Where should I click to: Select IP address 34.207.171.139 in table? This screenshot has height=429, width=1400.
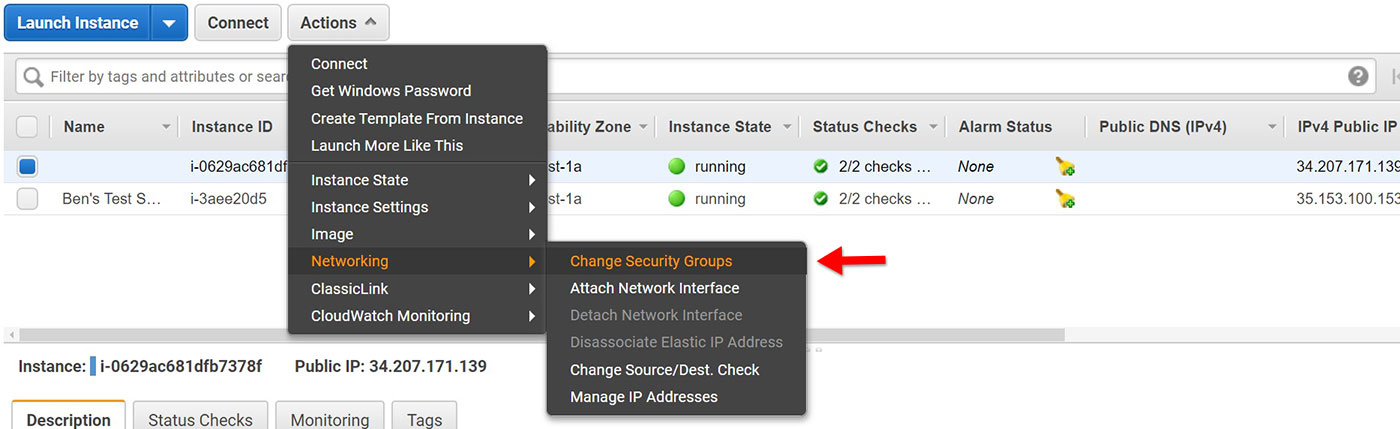tap(1347, 167)
